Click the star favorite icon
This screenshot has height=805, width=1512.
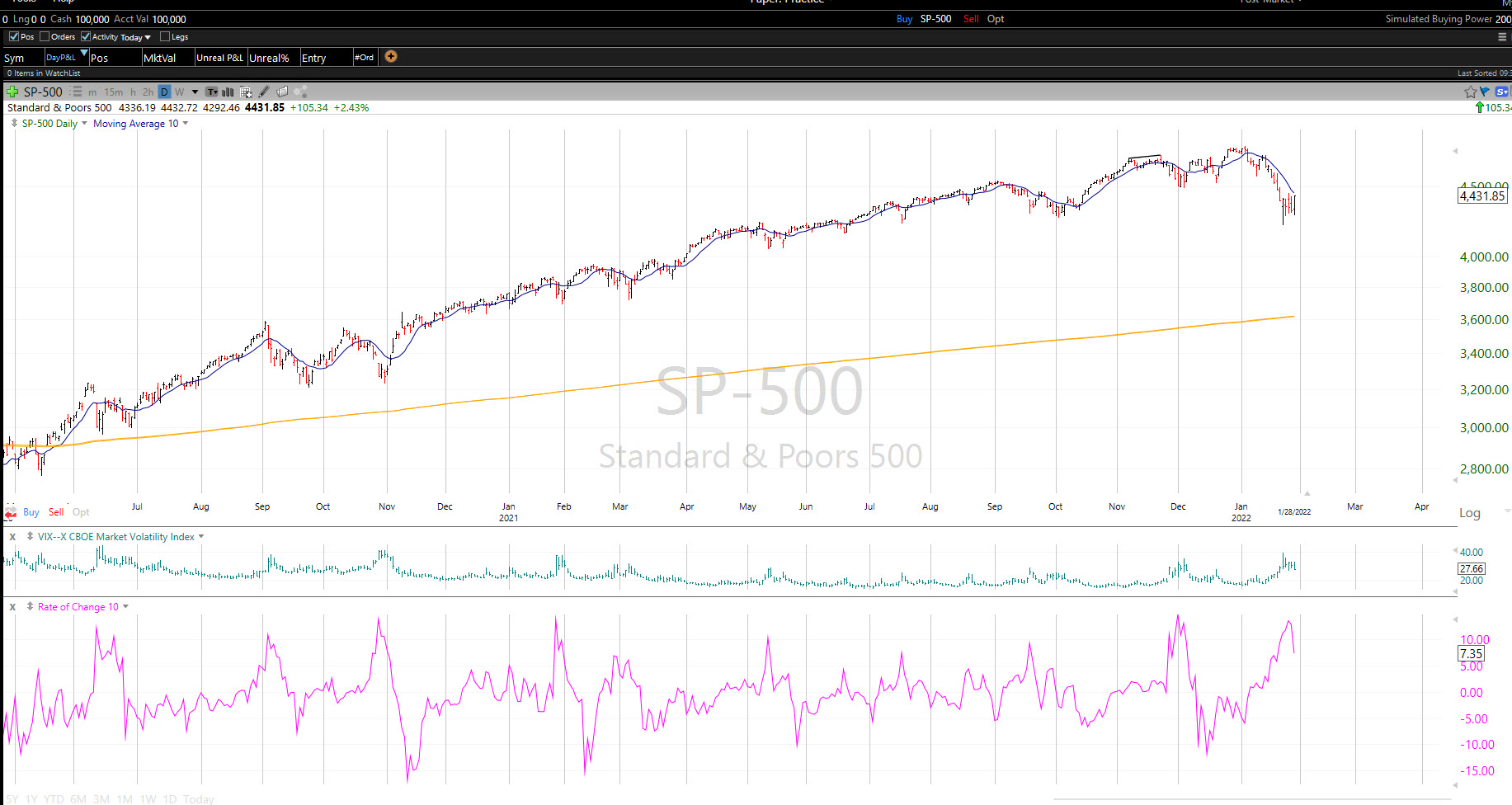tap(1470, 92)
